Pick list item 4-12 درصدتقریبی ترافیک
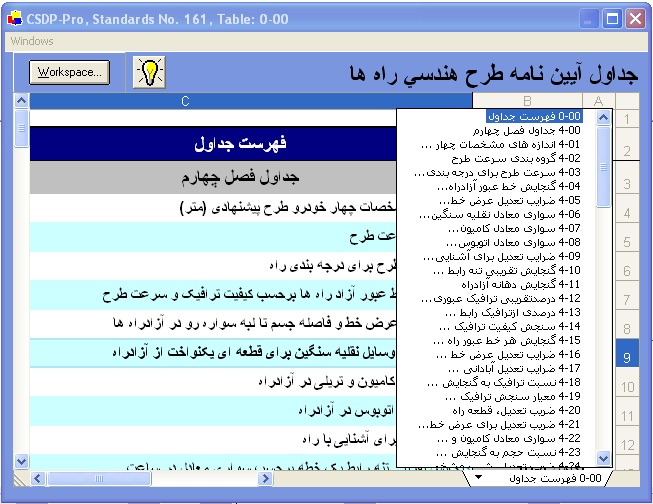653x504 pixels. 501,298
